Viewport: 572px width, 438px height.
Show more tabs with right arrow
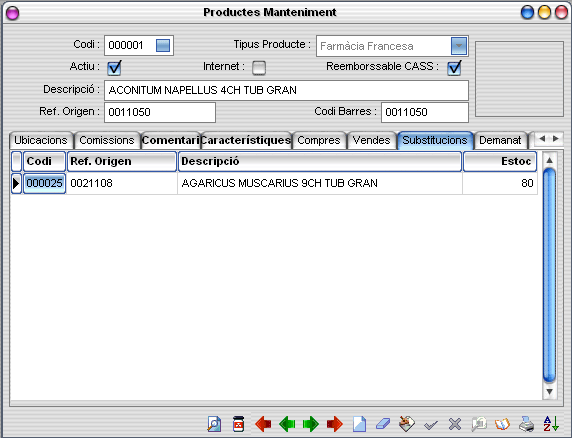point(556,139)
